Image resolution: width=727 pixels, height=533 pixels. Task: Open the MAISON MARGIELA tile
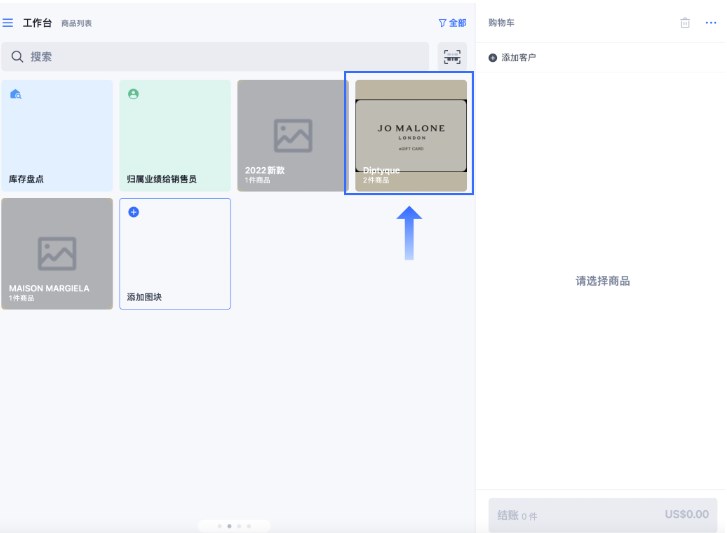pos(57,253)
